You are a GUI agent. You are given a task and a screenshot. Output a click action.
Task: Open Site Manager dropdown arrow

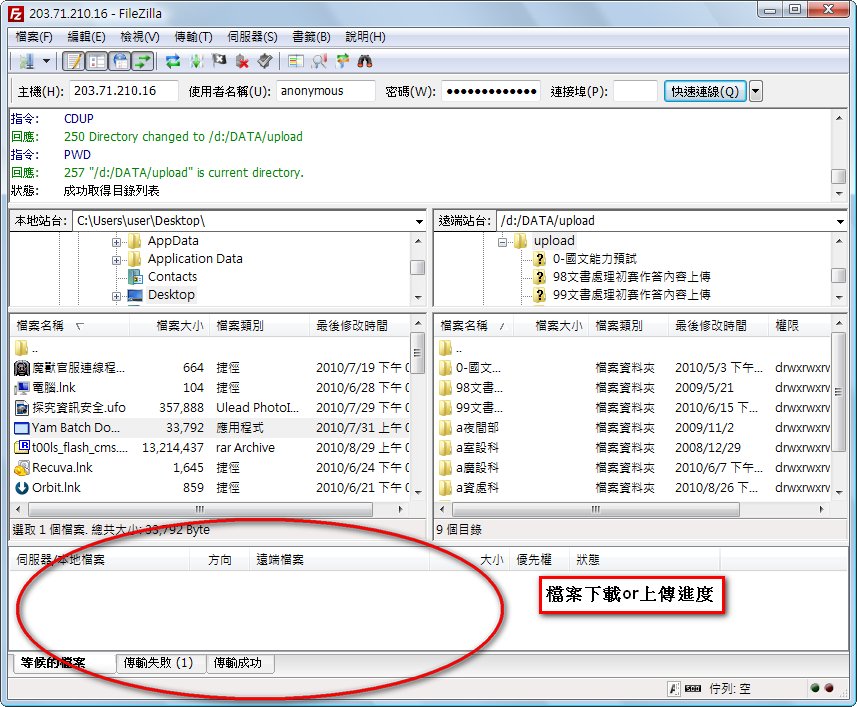[46, 61]
